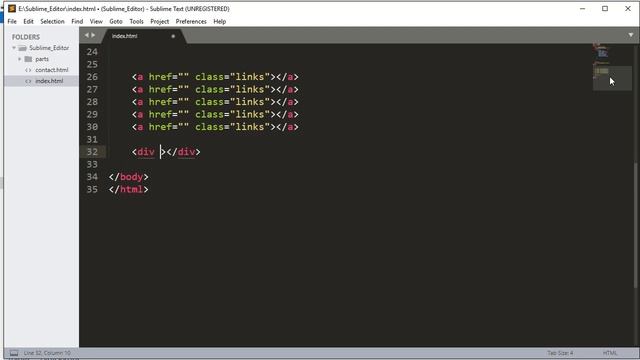Open the Preferences menu
The height and width of the screenshot is (360, 640).
pyautogui.click(x=191, y=21)
